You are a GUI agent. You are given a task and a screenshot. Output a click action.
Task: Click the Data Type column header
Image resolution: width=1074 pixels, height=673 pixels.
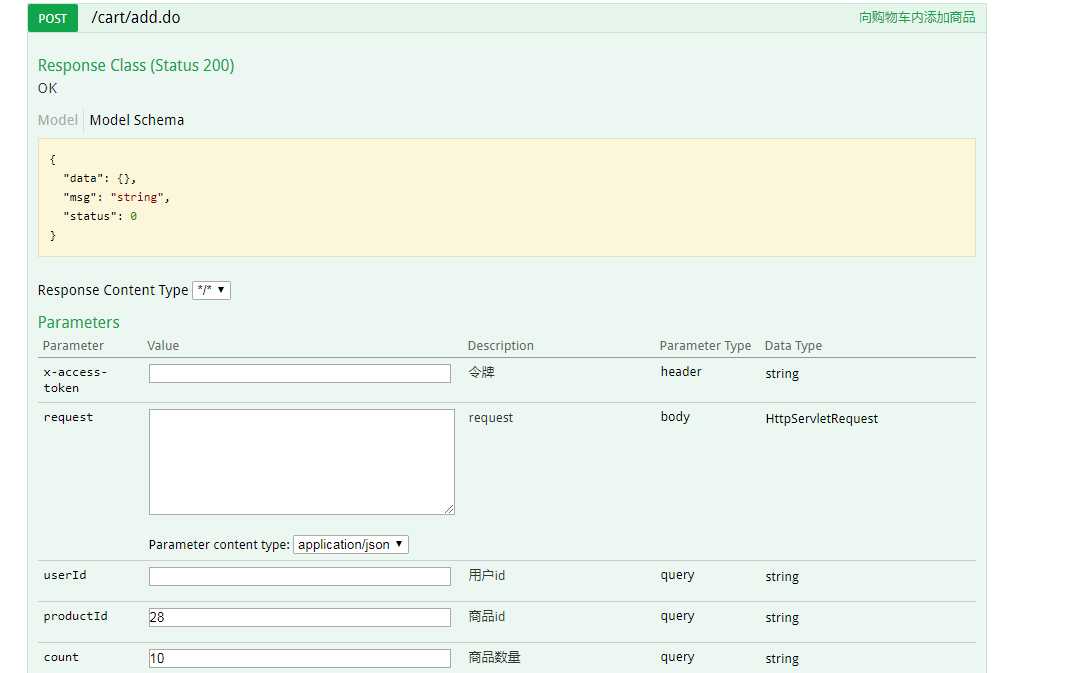coord(793,346)
